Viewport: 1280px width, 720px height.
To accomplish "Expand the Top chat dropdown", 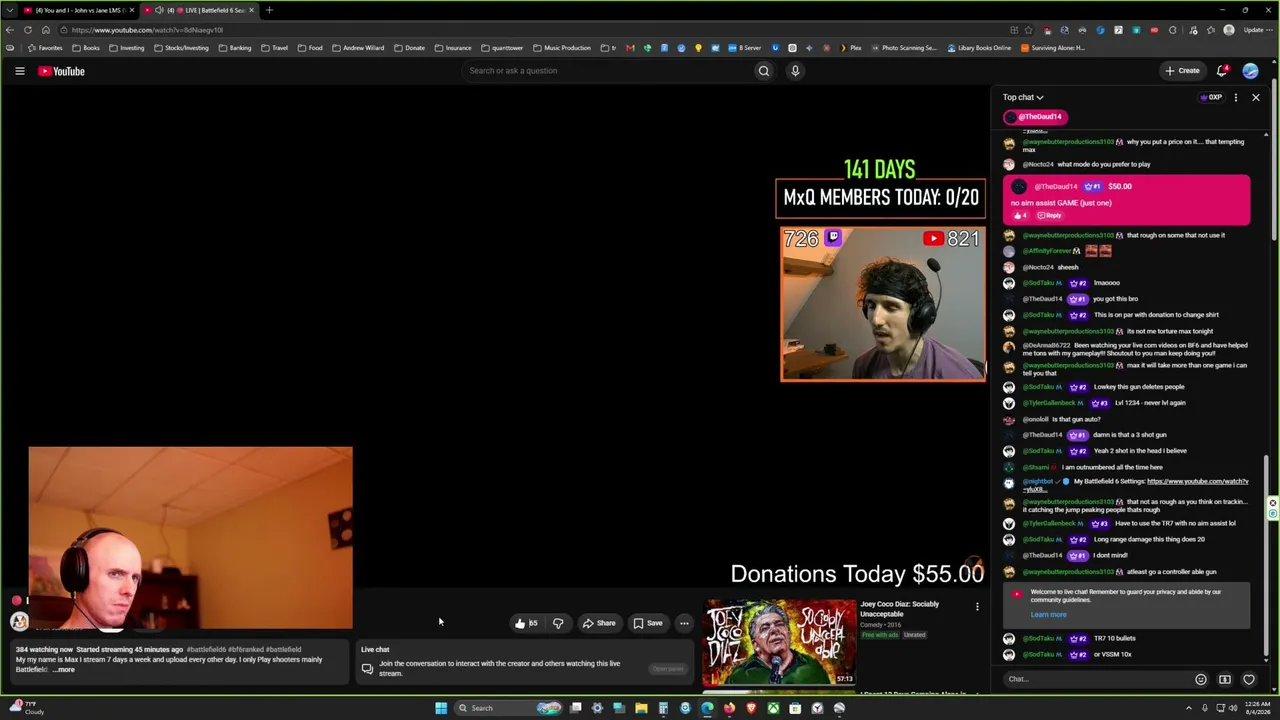I will [x=1023, y=97].
